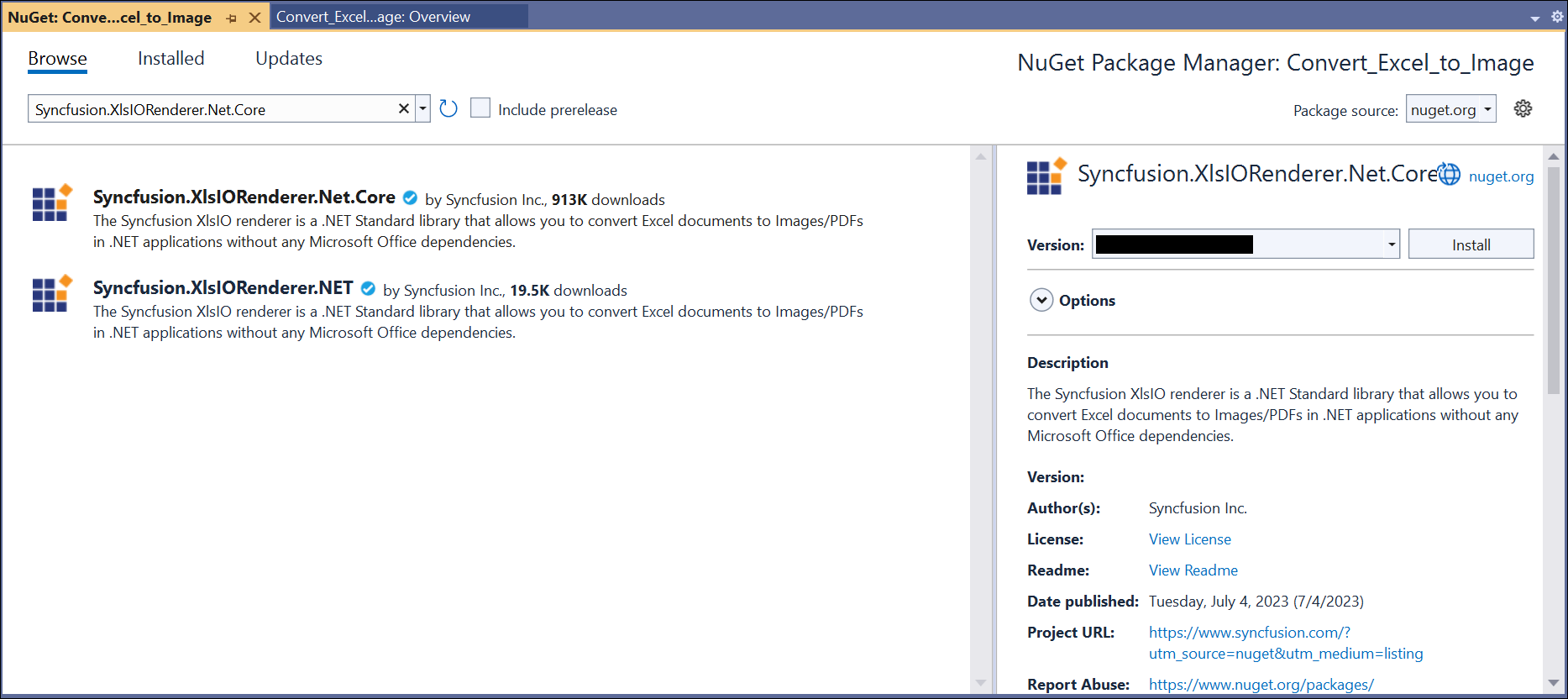Viewport: 1568px width, 699px height.
Task: Open NuGet settings gear icon
Action: [1523, 108]
